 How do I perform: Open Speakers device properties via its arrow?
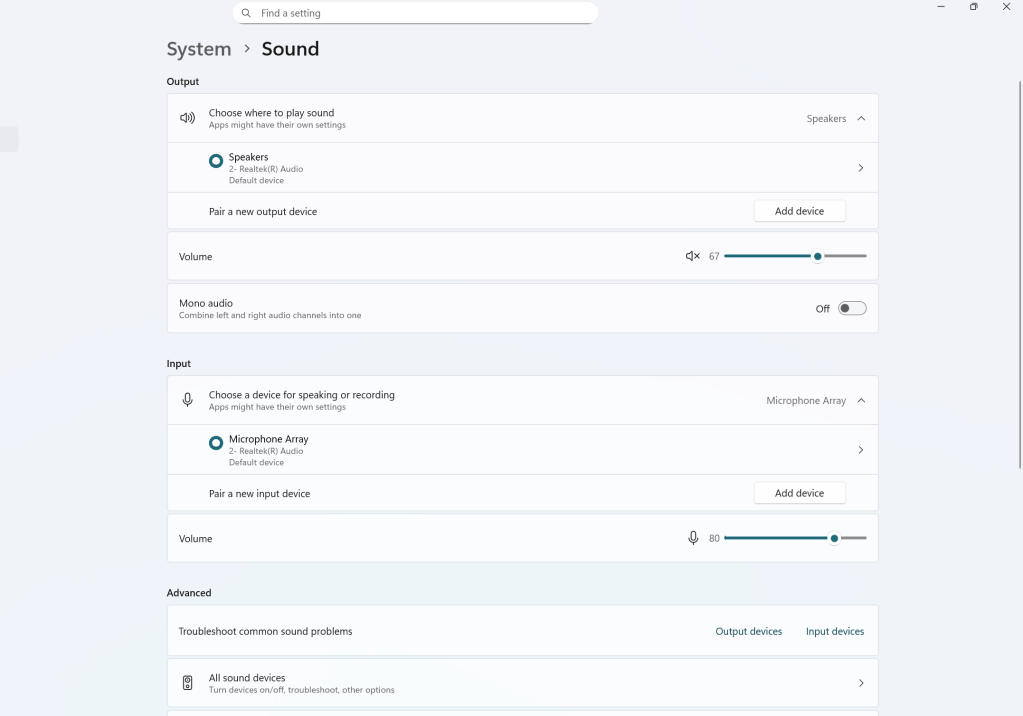point(860,167)
